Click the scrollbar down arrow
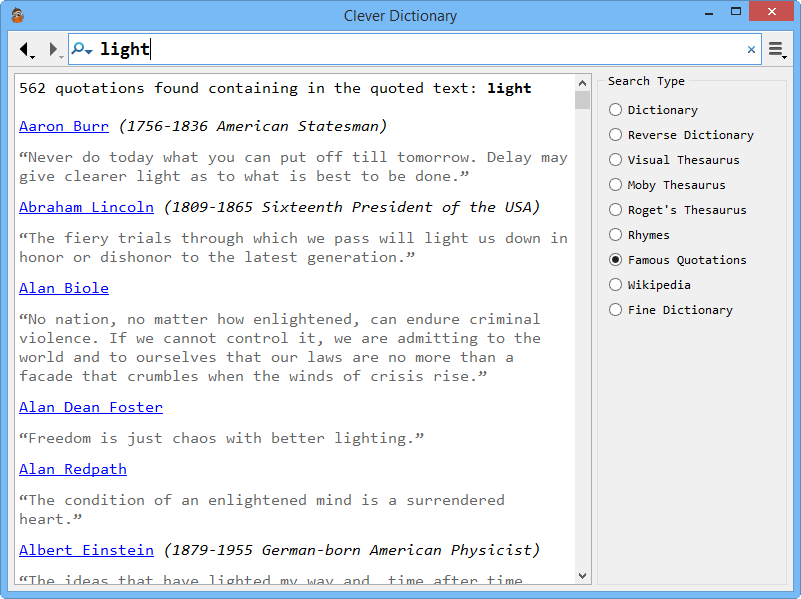 tap(583, 575)
